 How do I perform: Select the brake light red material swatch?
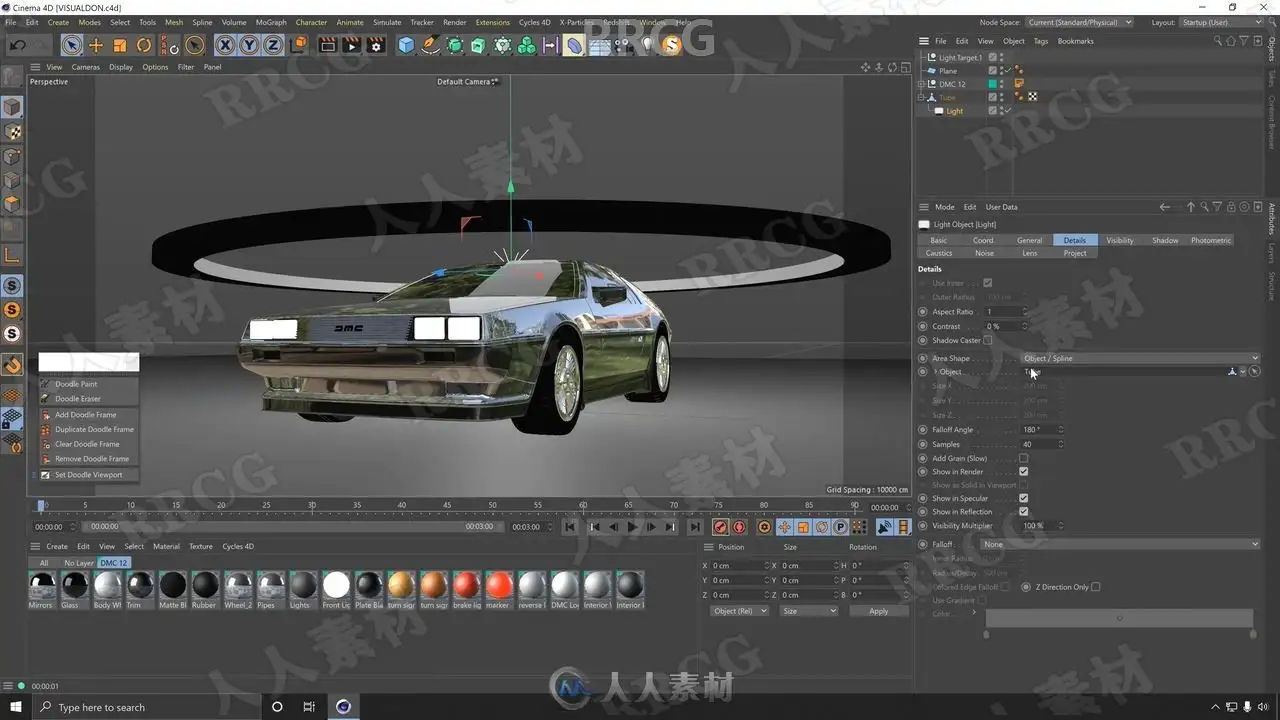(467, 586)
